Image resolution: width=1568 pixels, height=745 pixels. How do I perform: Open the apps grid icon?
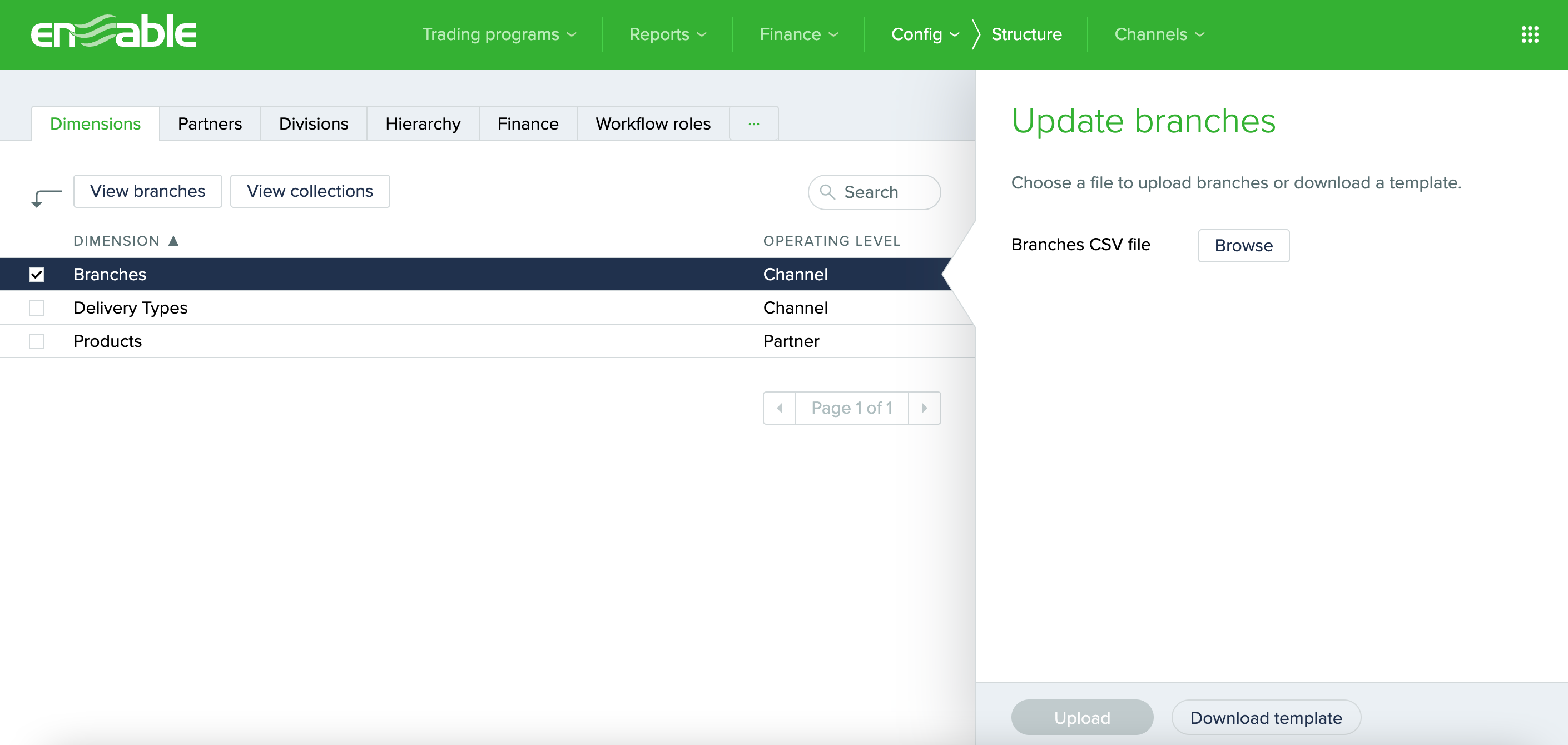(x=1530, y=34)
